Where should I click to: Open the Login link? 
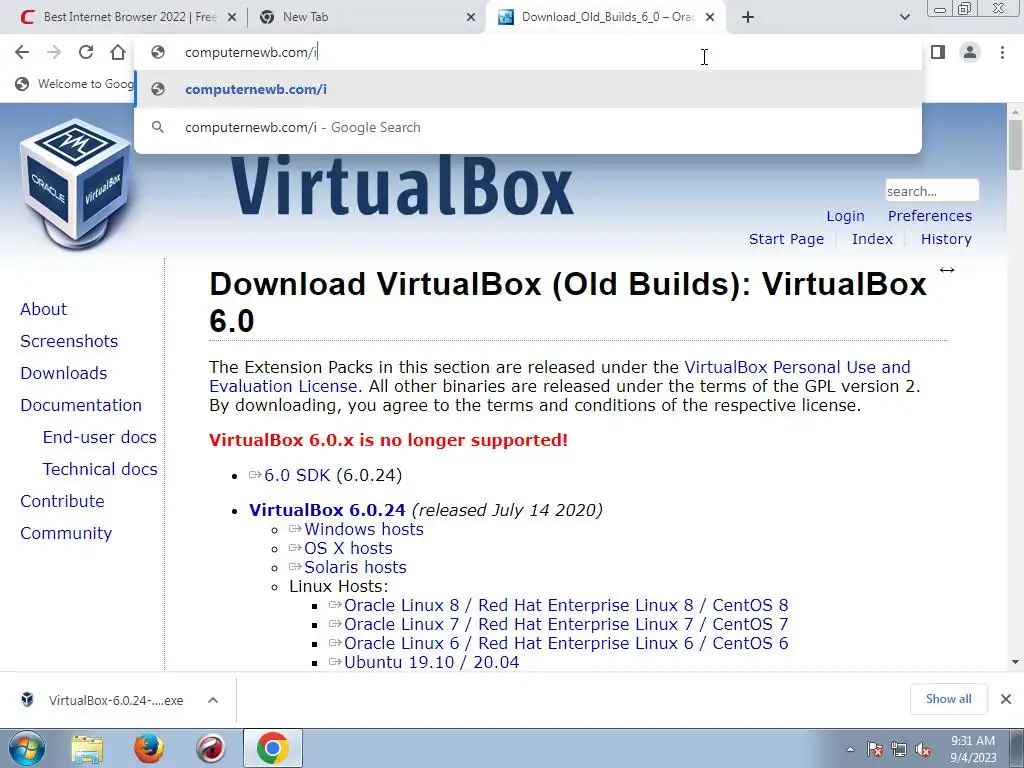[x=845, y=216]
